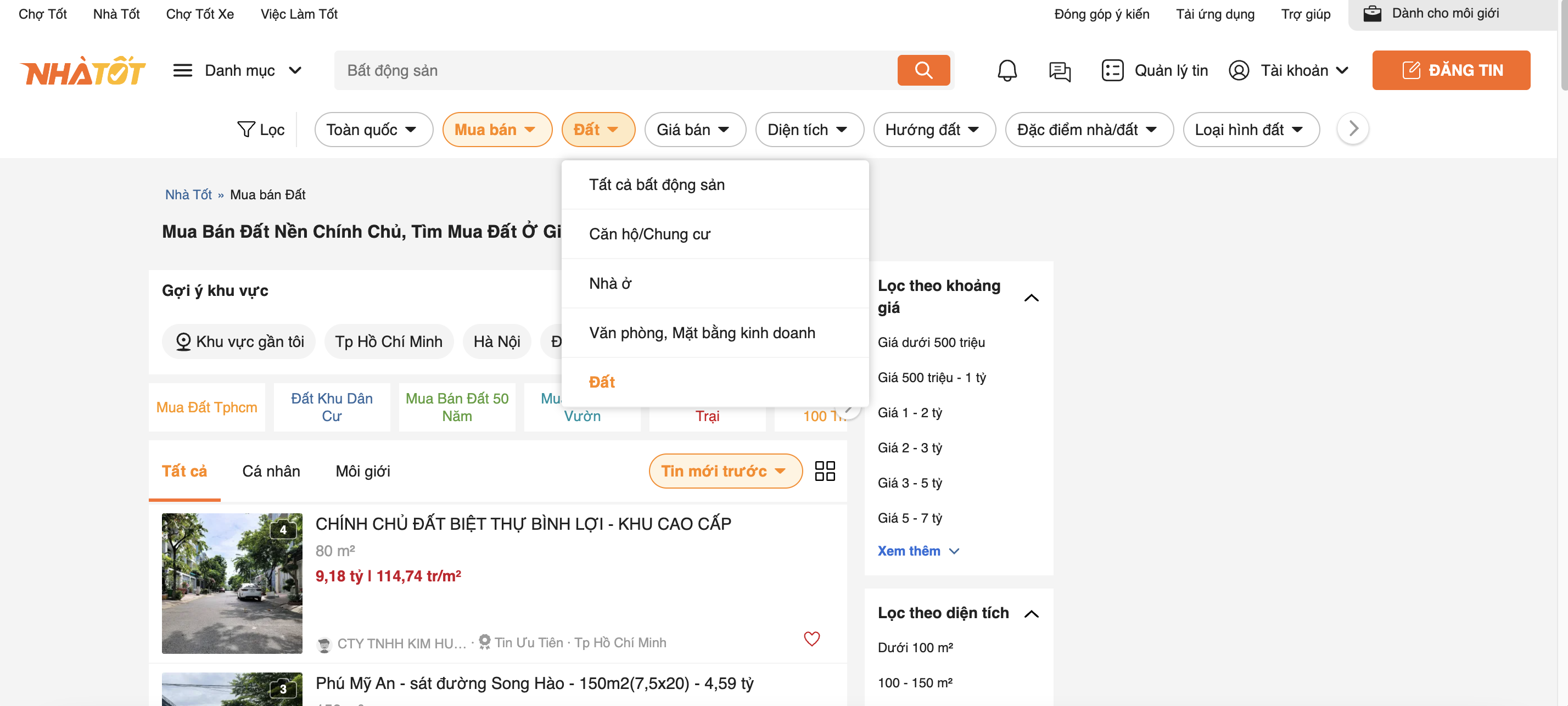The width and height of the screenshot is (1568, 706).
Task: Collapse Lọc theo khoảng giá section
Action: click(x=1031, y=298)
